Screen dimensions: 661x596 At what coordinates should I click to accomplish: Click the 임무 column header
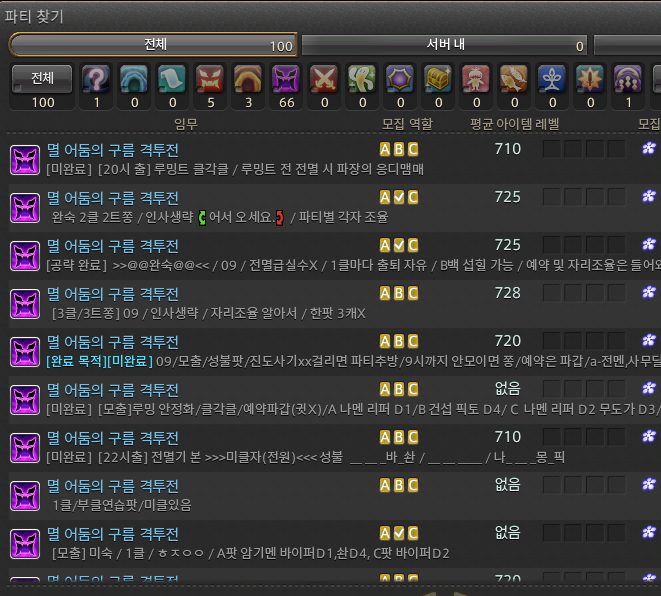coord(185,124)
